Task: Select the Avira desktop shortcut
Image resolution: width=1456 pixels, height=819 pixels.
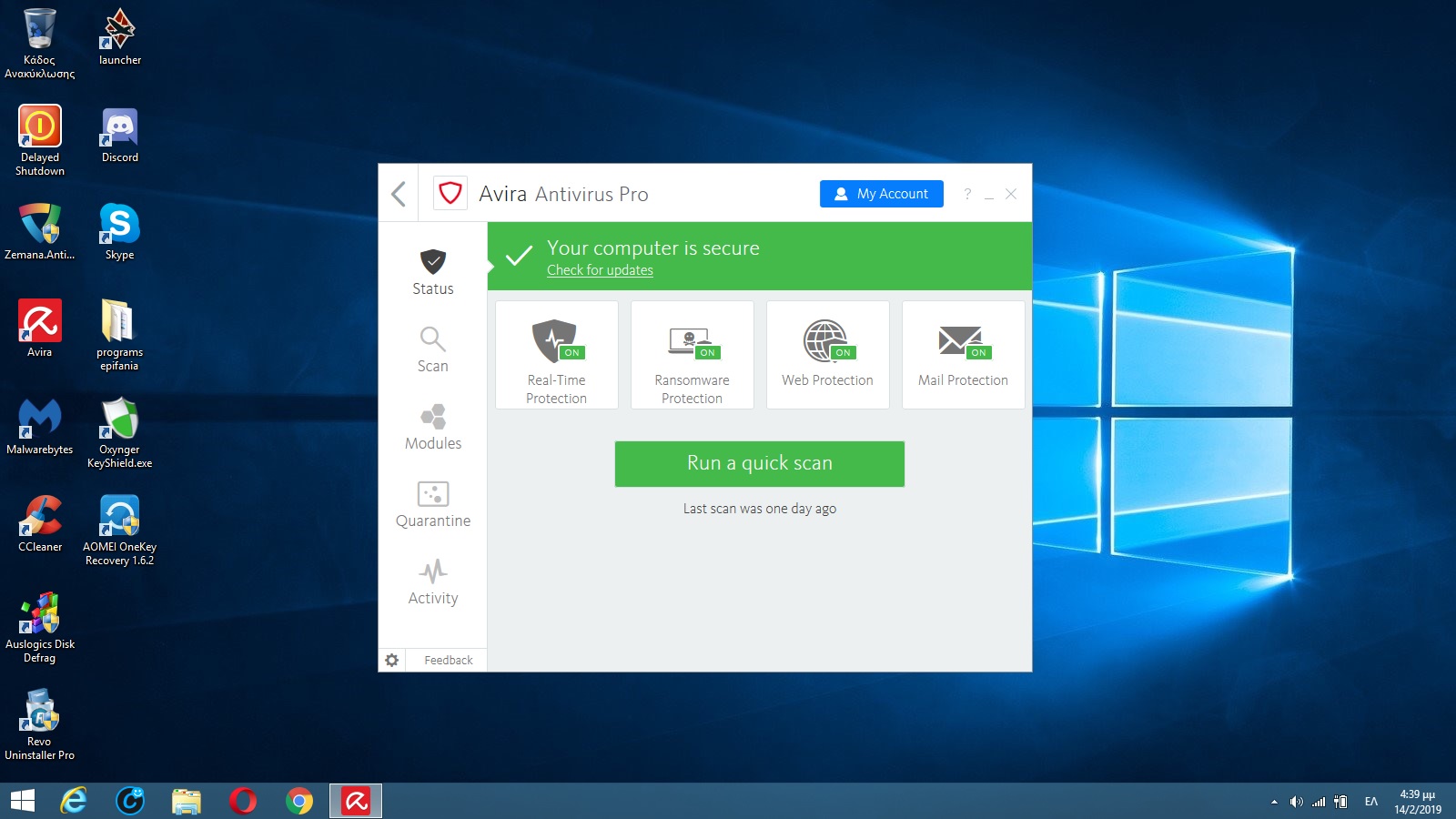Action: (40, 329)
